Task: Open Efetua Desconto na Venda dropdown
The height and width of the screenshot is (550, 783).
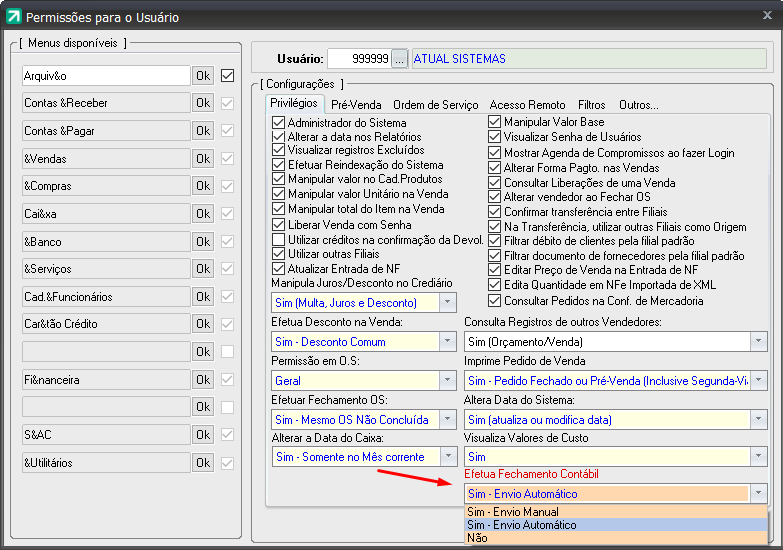Action: (447, 342)
